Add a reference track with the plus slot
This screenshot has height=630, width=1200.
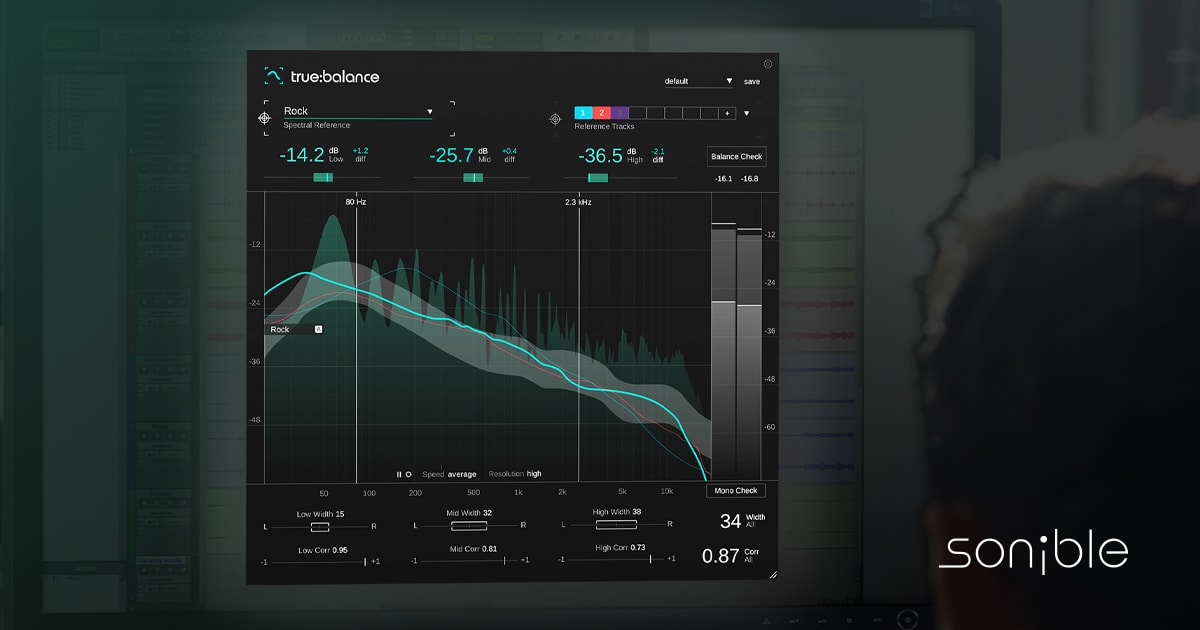(726, 113)
